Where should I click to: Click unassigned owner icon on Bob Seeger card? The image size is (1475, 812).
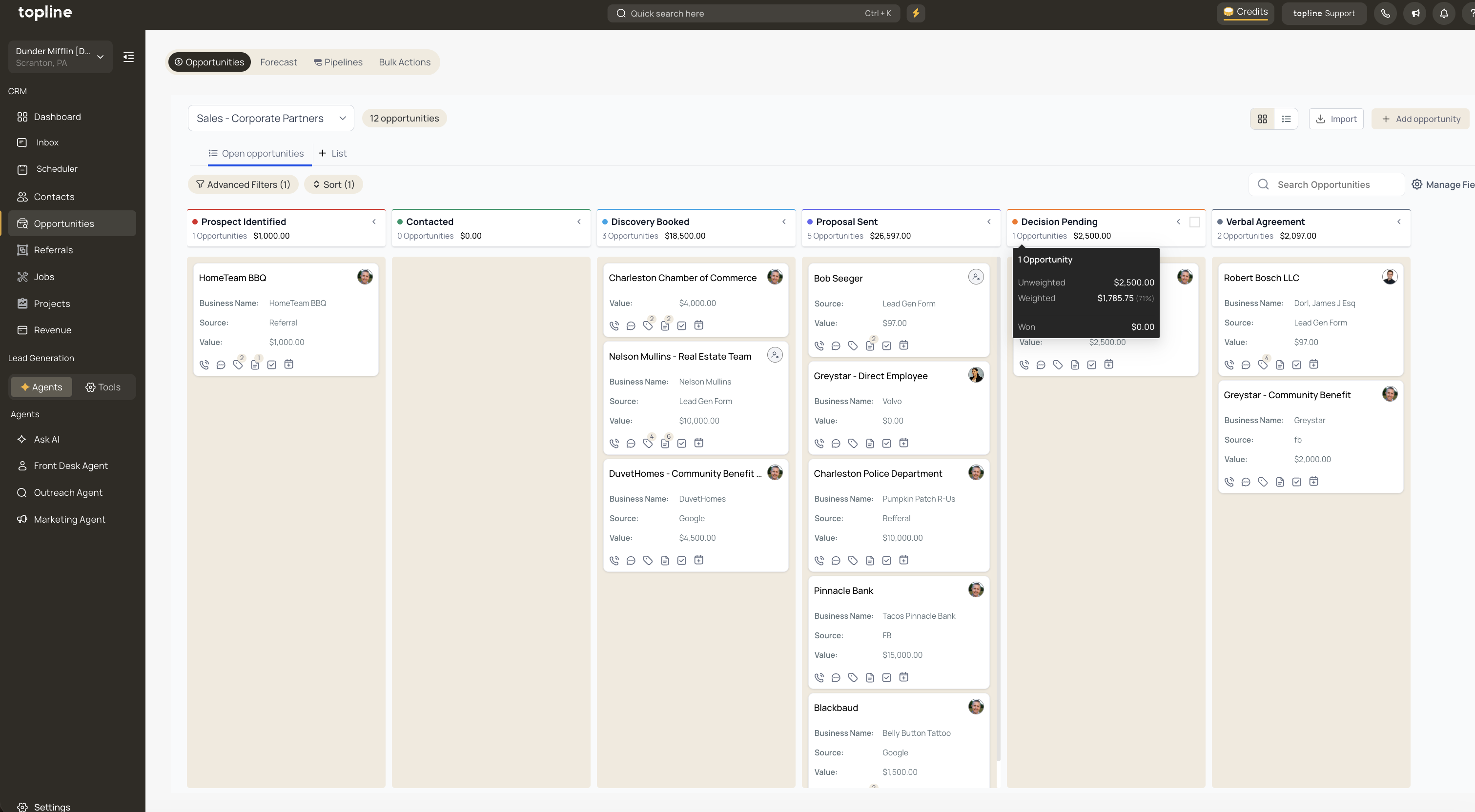click(976, 277)
